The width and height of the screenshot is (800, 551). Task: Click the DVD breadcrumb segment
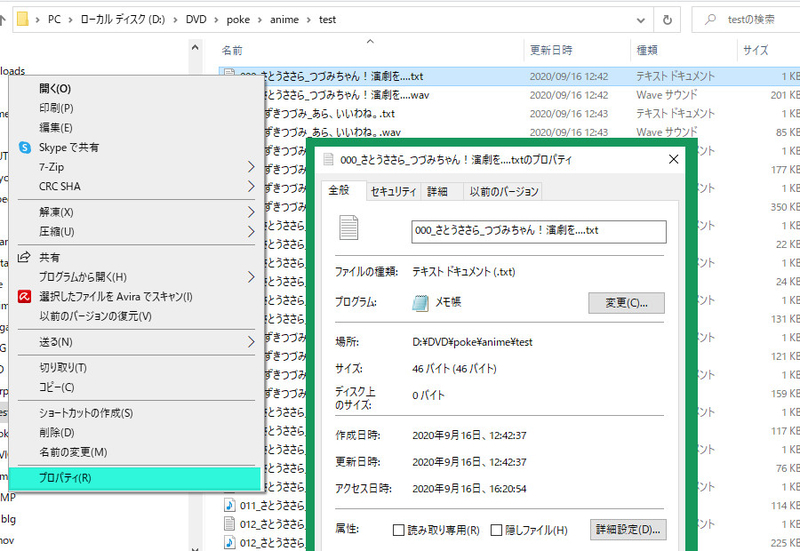(196, 20)
